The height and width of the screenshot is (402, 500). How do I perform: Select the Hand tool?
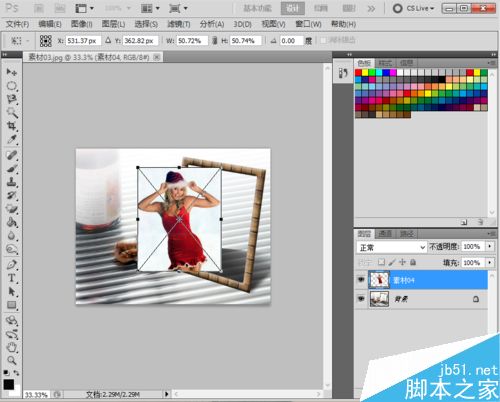coord(12,347)
